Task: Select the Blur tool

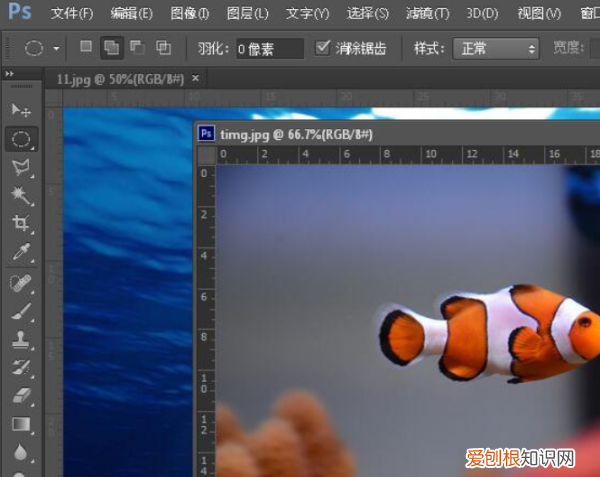Action: pos(20,452)
